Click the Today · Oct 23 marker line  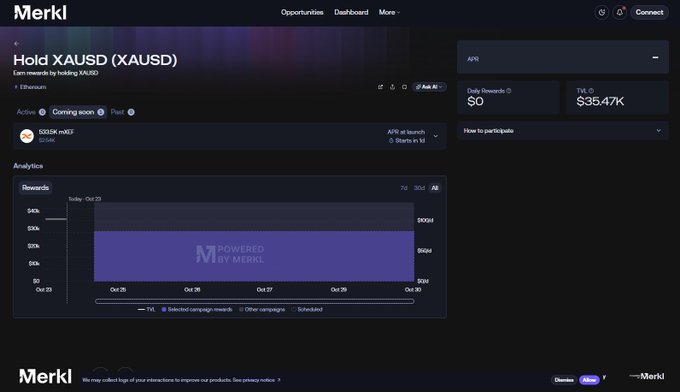click(67, 252)
